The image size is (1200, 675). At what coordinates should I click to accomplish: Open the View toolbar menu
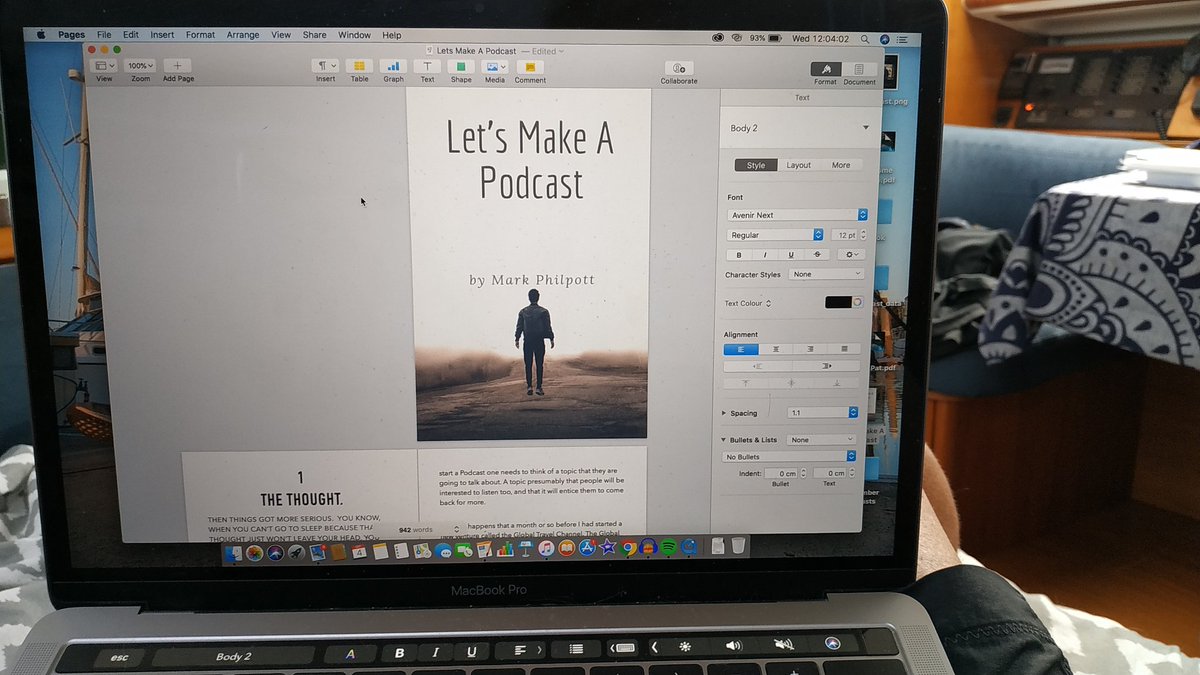104,66
